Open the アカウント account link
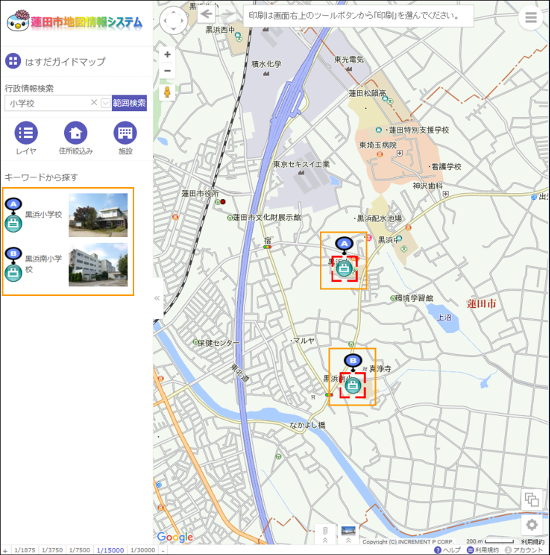This screenshot has width=550, height=555. [x=525, y=550]
